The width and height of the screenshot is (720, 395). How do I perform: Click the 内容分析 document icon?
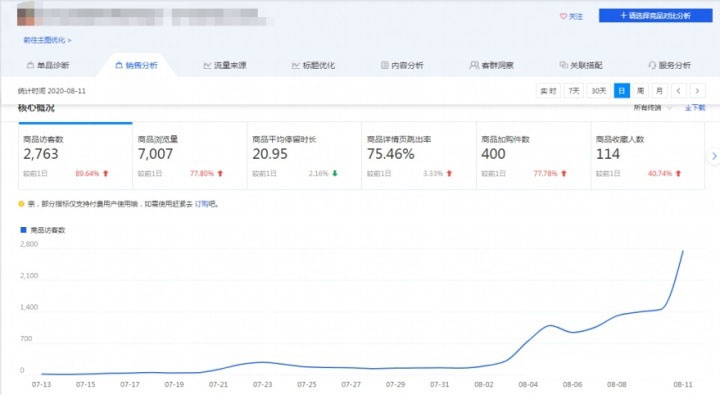coord(384,65)
